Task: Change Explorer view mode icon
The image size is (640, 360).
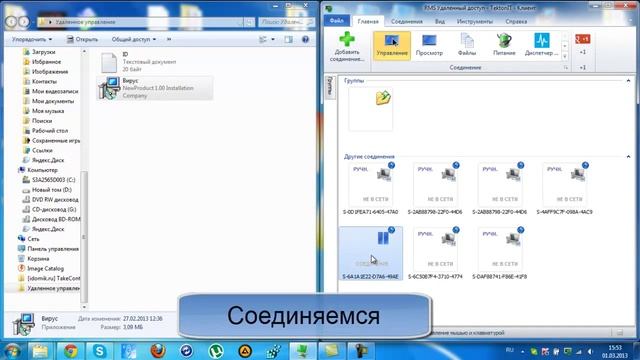Action: (263, 40)
